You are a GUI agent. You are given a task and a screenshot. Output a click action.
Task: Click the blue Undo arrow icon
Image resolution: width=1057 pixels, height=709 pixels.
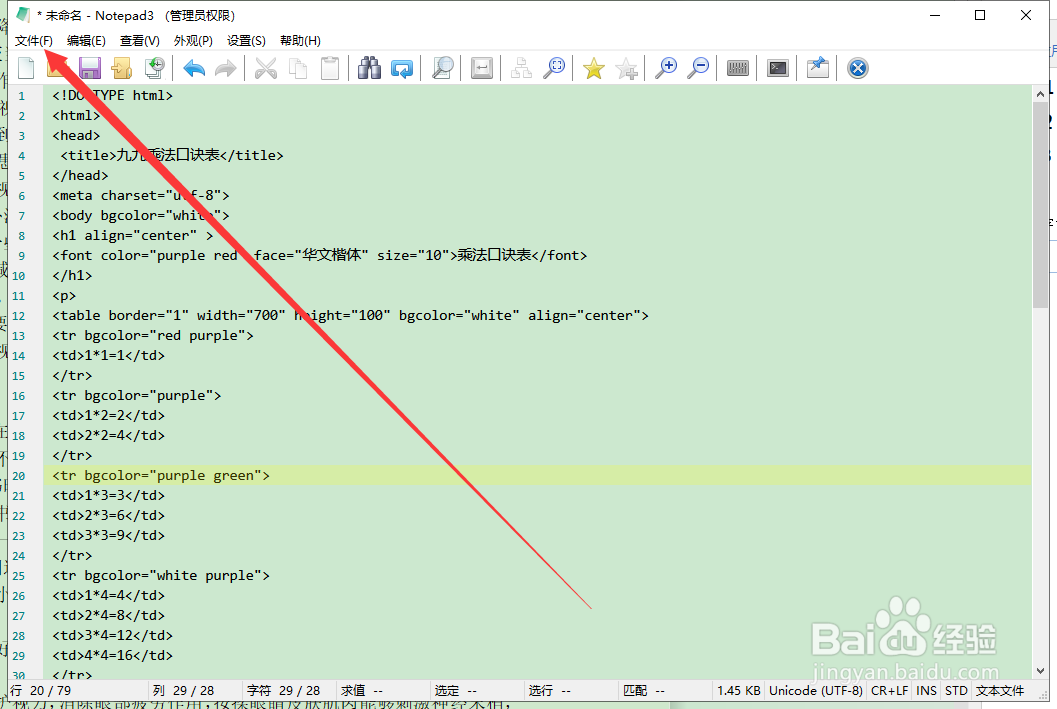tap(194, 68)
